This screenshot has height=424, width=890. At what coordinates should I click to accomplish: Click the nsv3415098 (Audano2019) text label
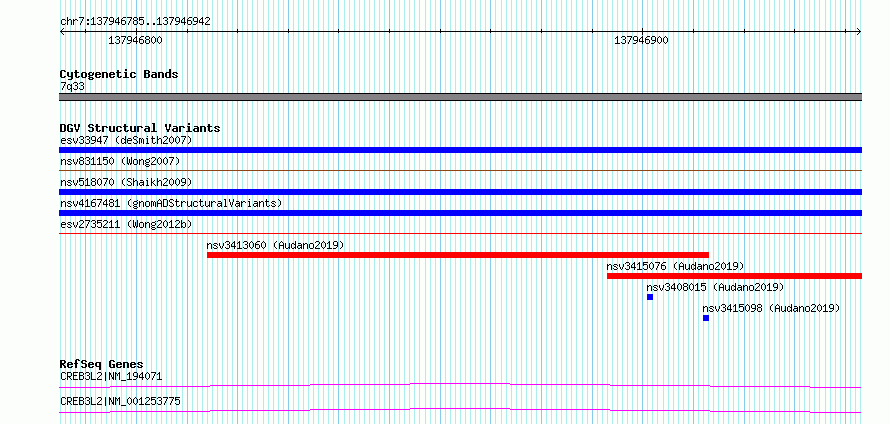771,308
